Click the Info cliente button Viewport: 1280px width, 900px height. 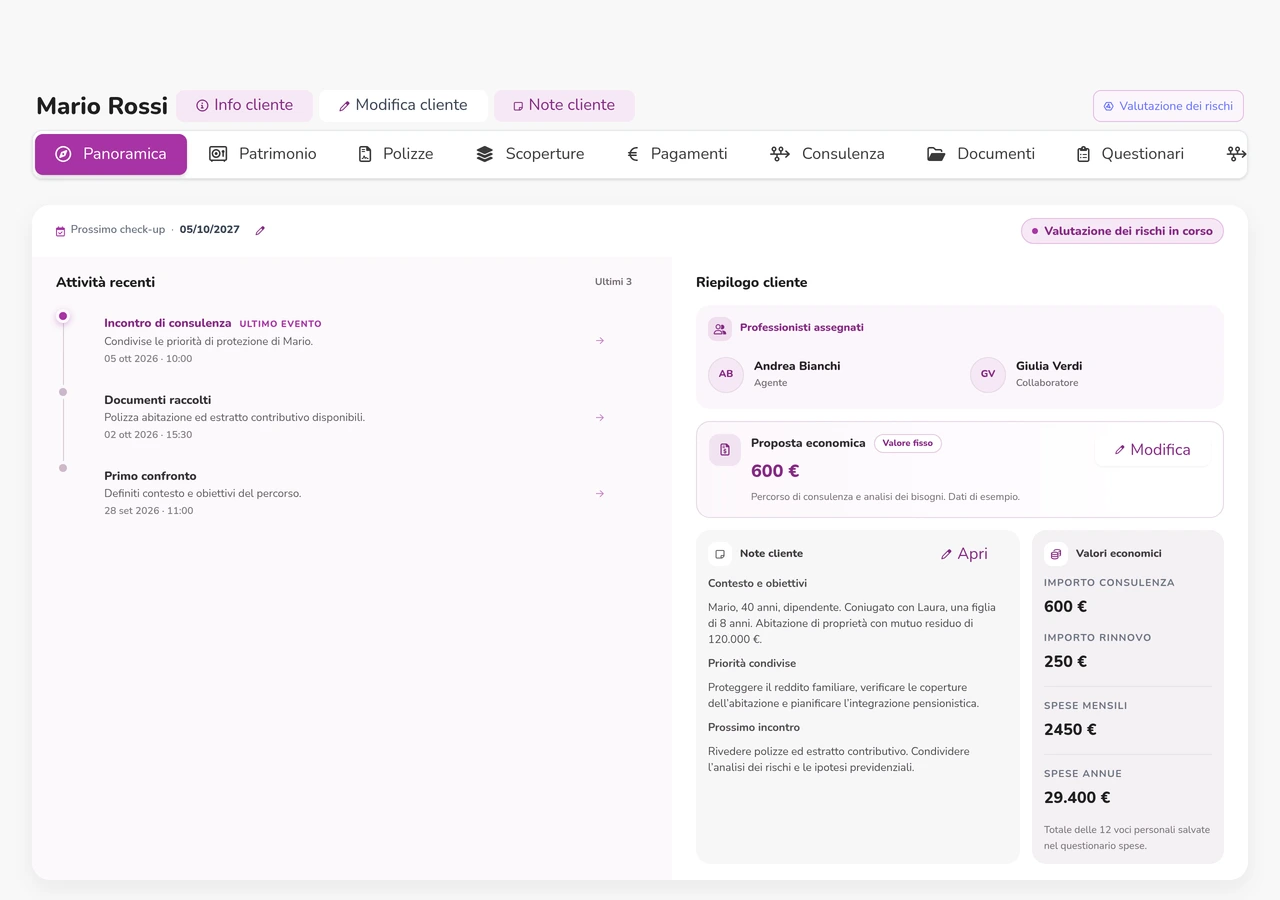coord(244,105)
